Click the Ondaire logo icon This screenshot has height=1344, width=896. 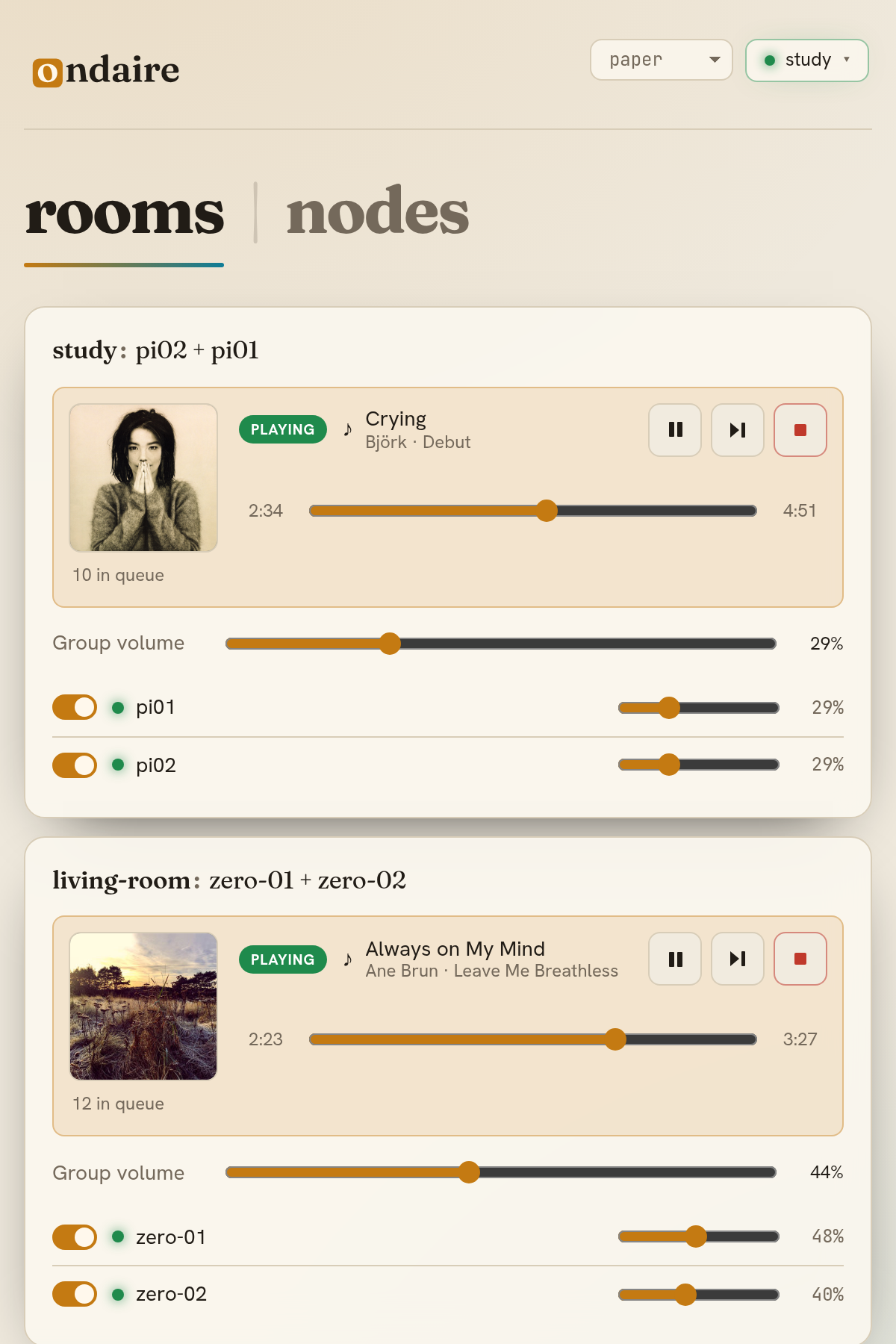click(48, 72)
